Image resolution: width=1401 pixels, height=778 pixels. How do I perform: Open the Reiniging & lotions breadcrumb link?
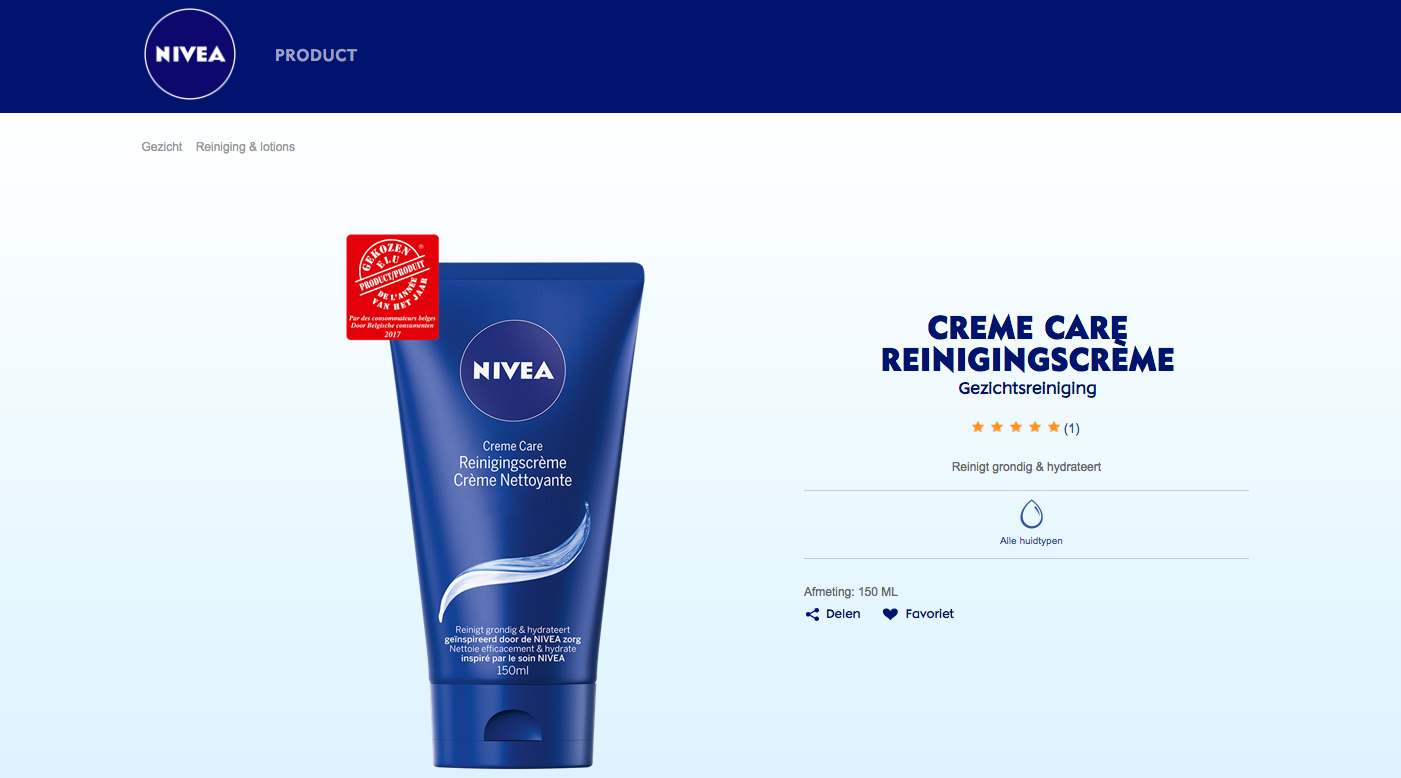pyautogui.click(x=245, y=147)
